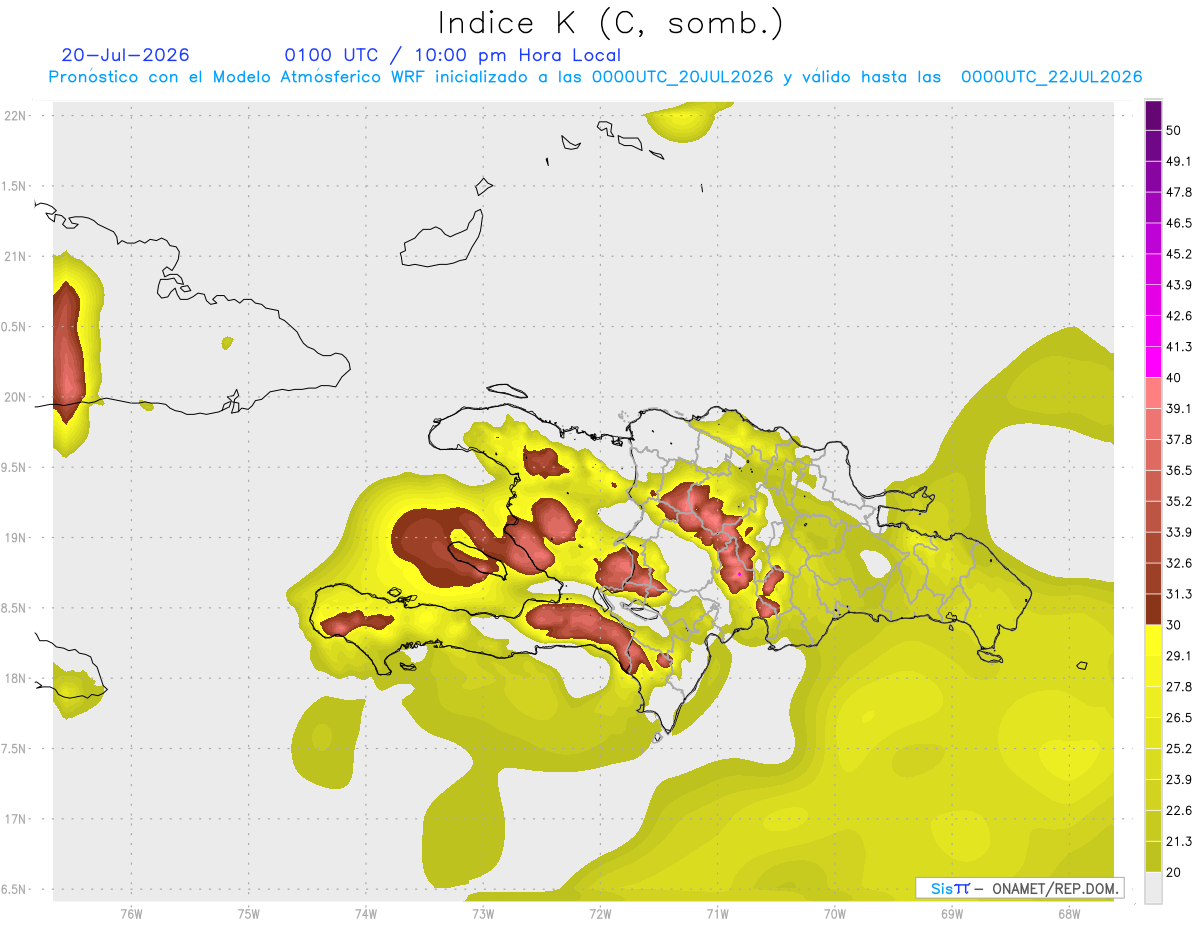1200x927 pixels.
Task: Select the color scale value 23.9
Action: pos(1179,779)
